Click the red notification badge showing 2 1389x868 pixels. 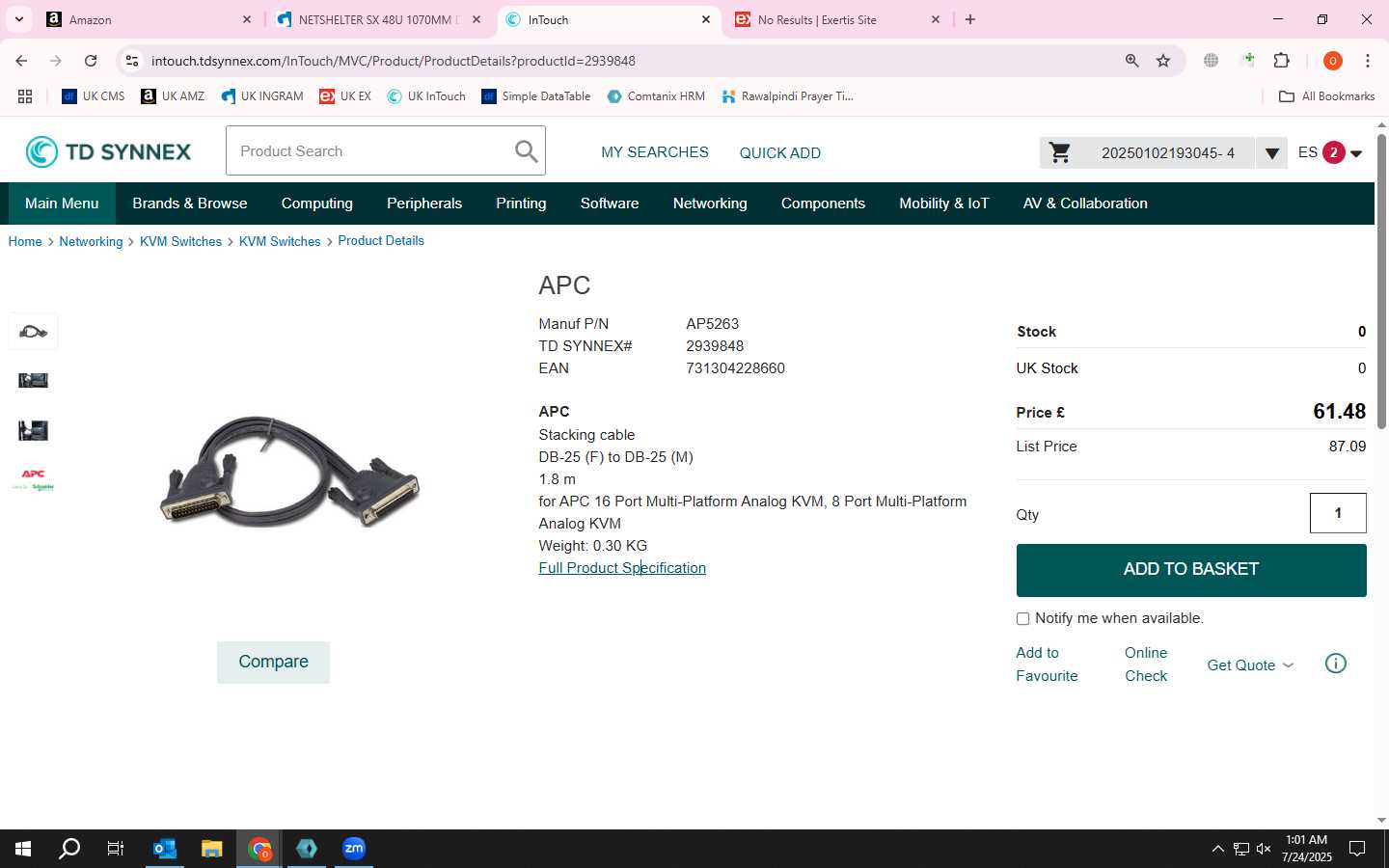(1333, 152)
